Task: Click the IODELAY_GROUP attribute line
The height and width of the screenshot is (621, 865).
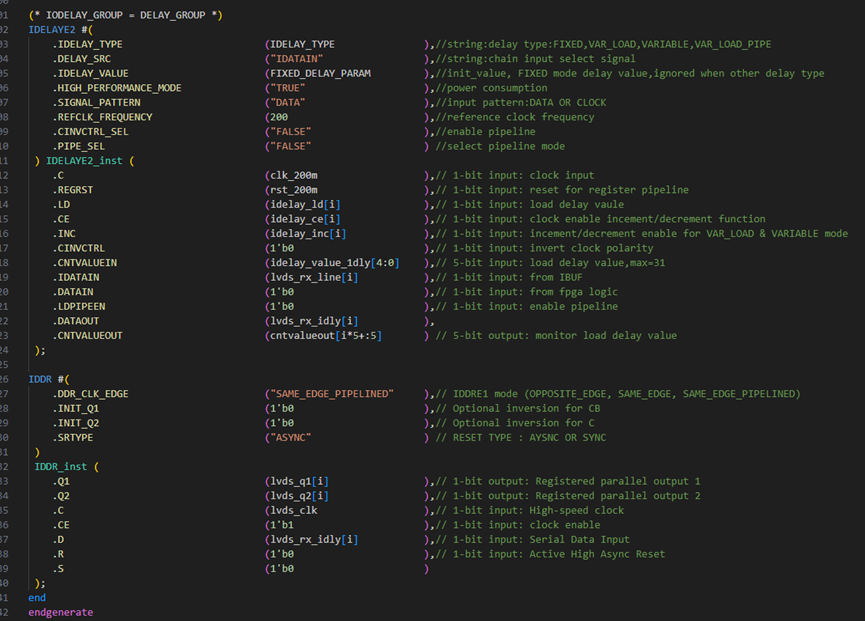Action: [125, 15]
